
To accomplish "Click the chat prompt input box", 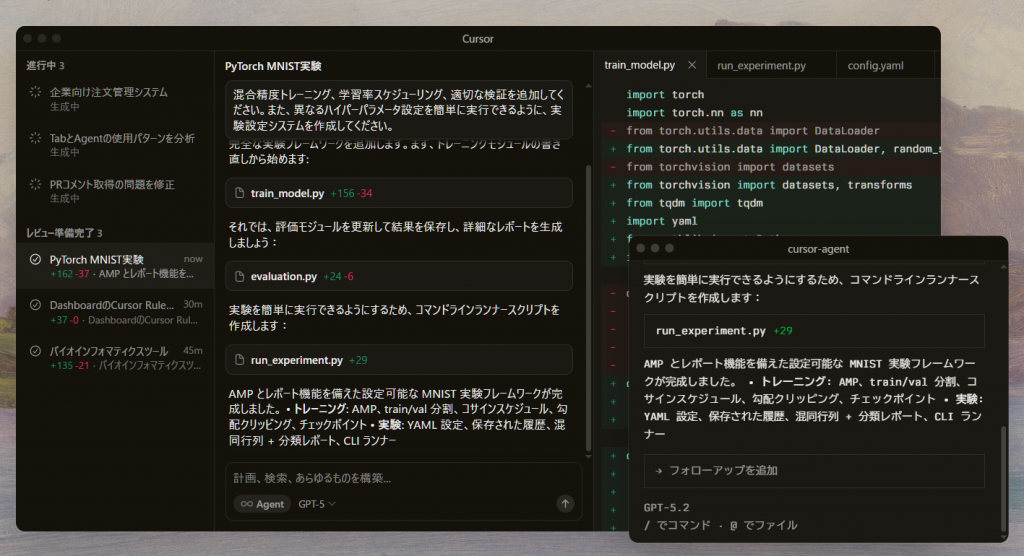I will click(x=398, y=478).
